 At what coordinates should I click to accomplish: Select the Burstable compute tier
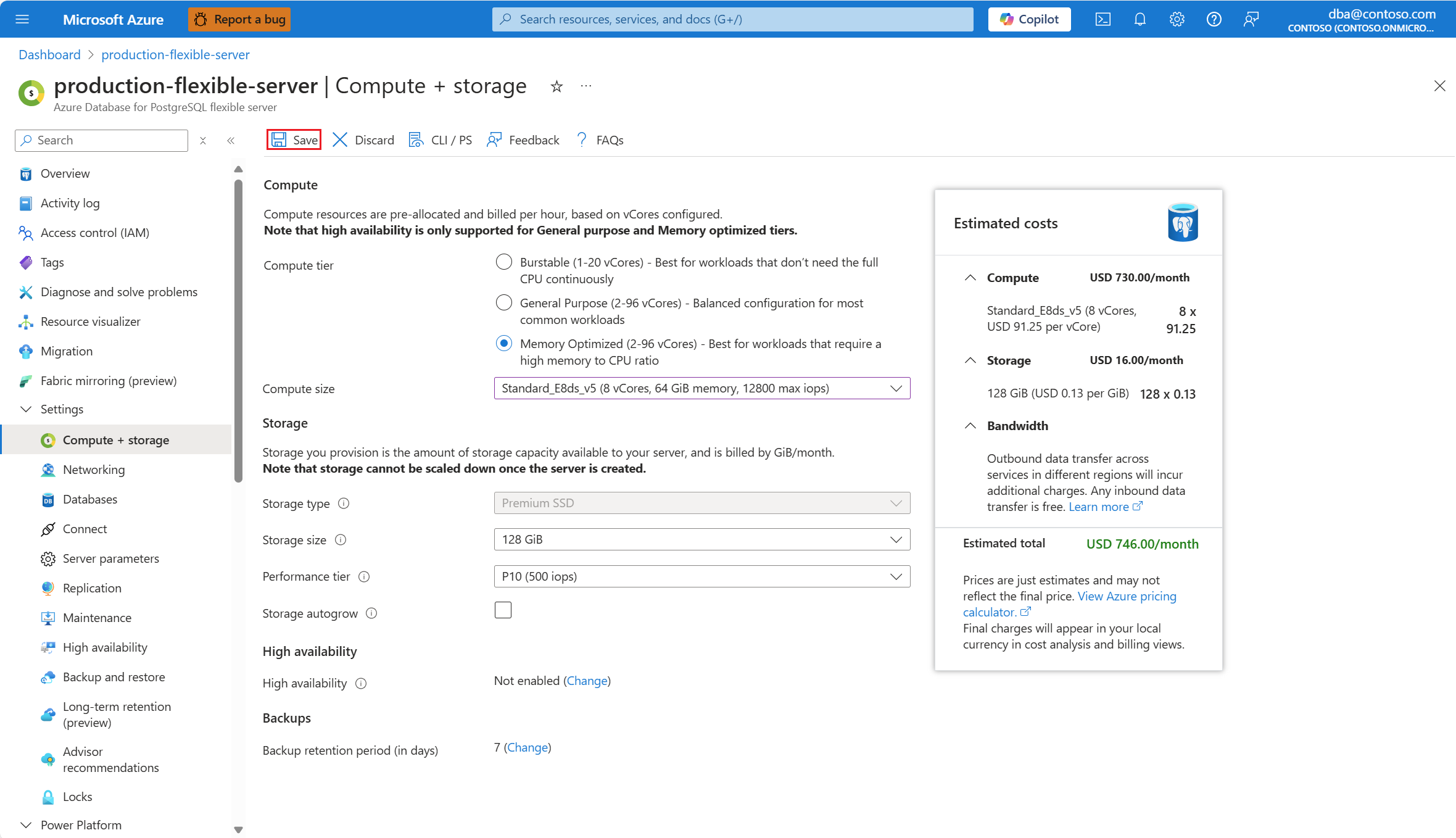click(x=504, y=262)
